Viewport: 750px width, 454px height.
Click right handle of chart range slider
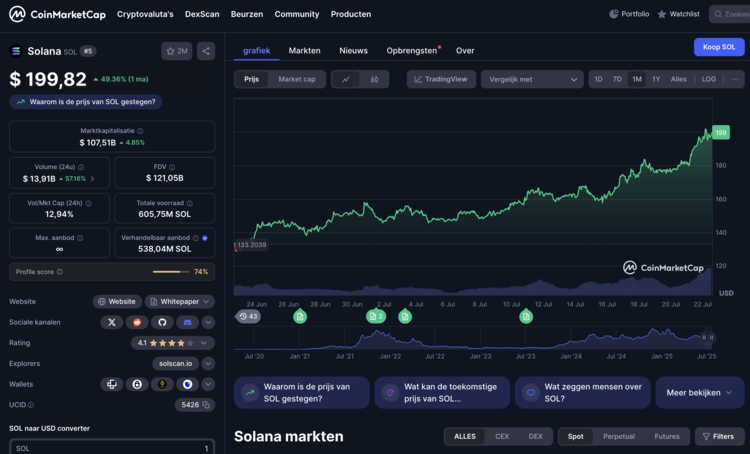click(x=711, y=337)
